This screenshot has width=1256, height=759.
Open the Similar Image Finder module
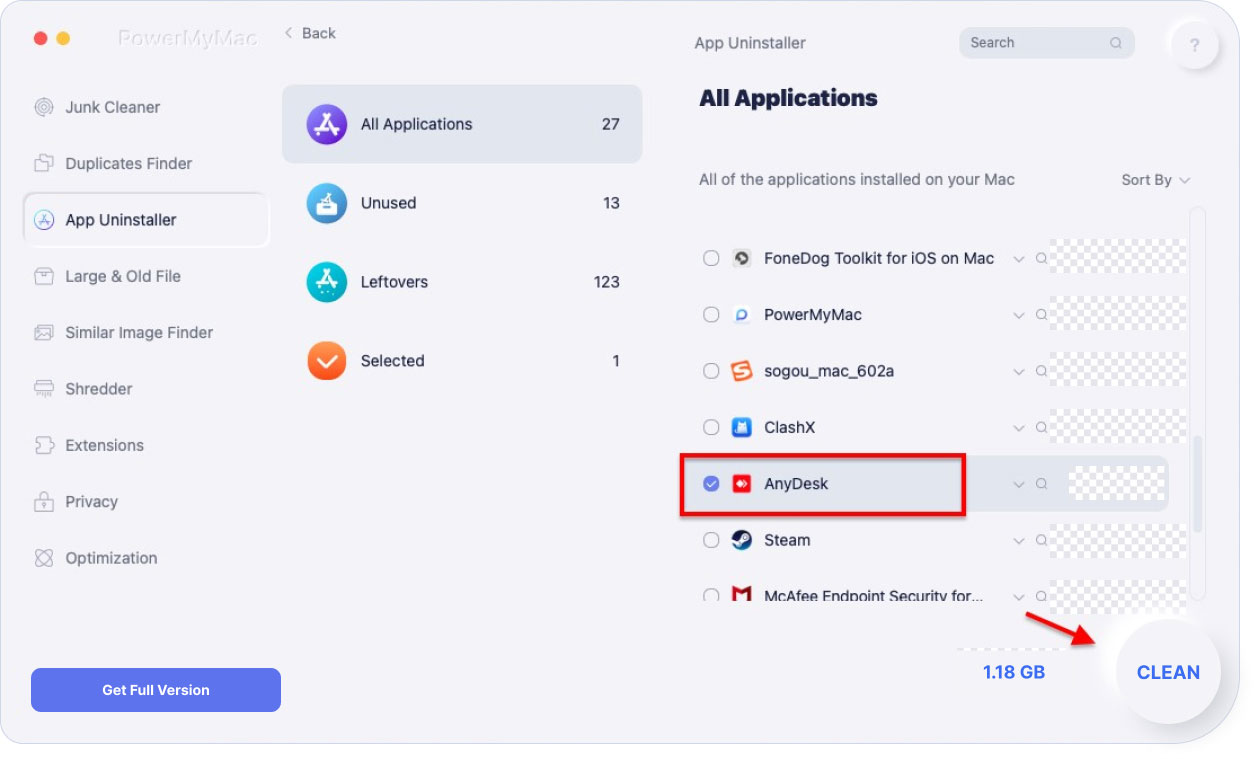pyautogui.click(x=146, y=332)
